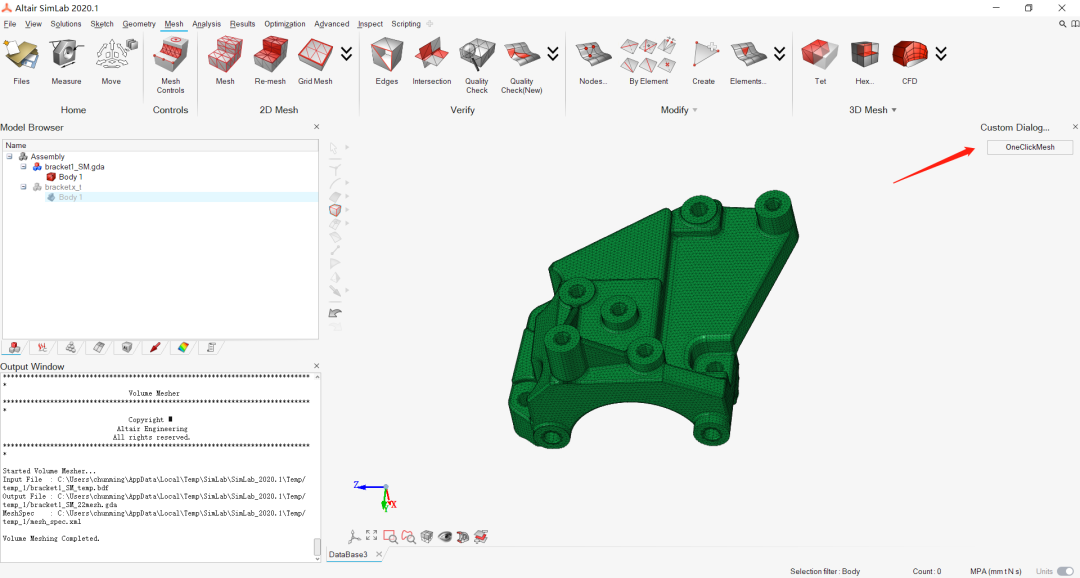Open the File menu
The width and height of the screenshot is (1080, 578).
(x=10, y=24)
